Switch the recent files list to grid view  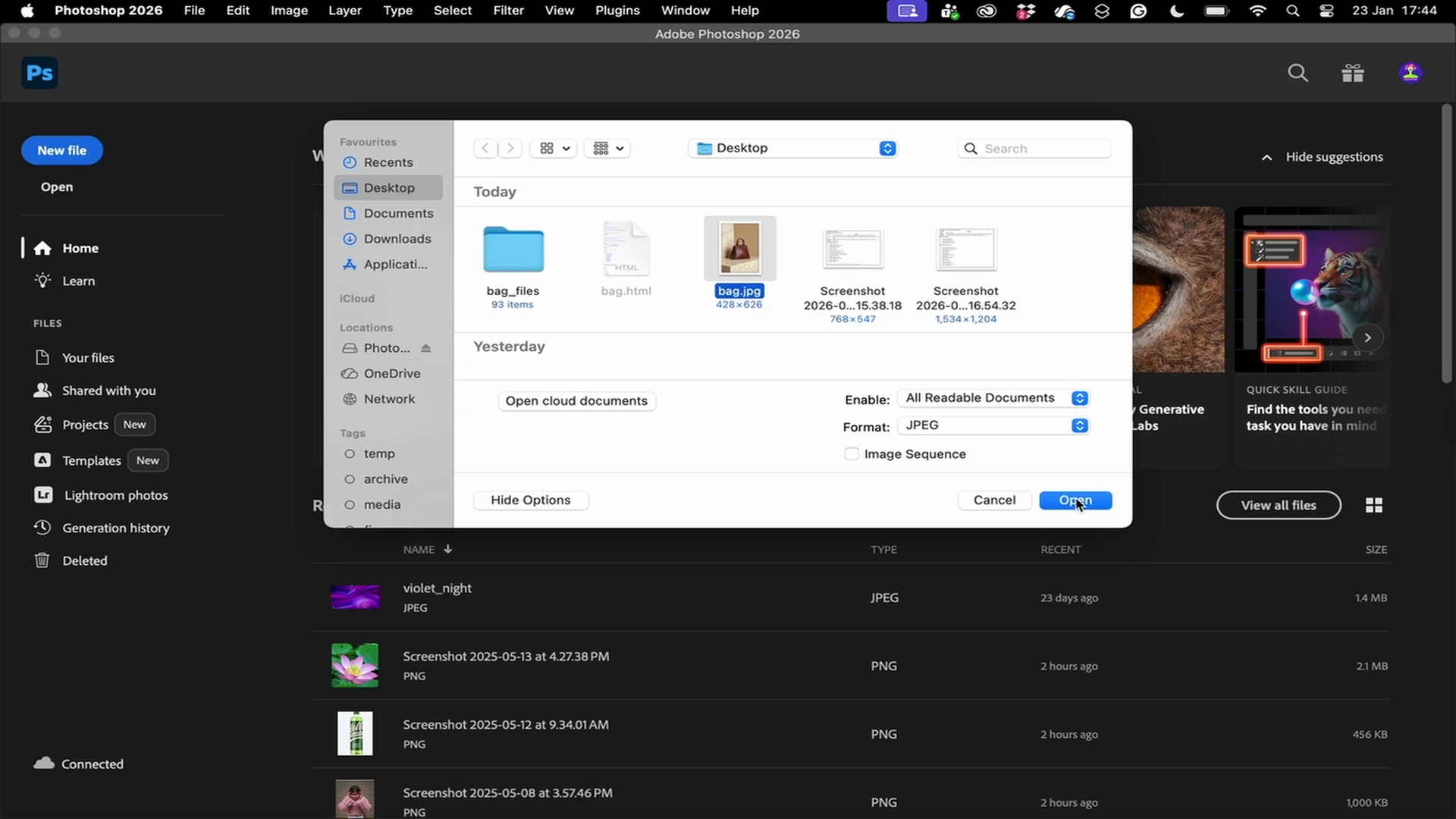1373,505
